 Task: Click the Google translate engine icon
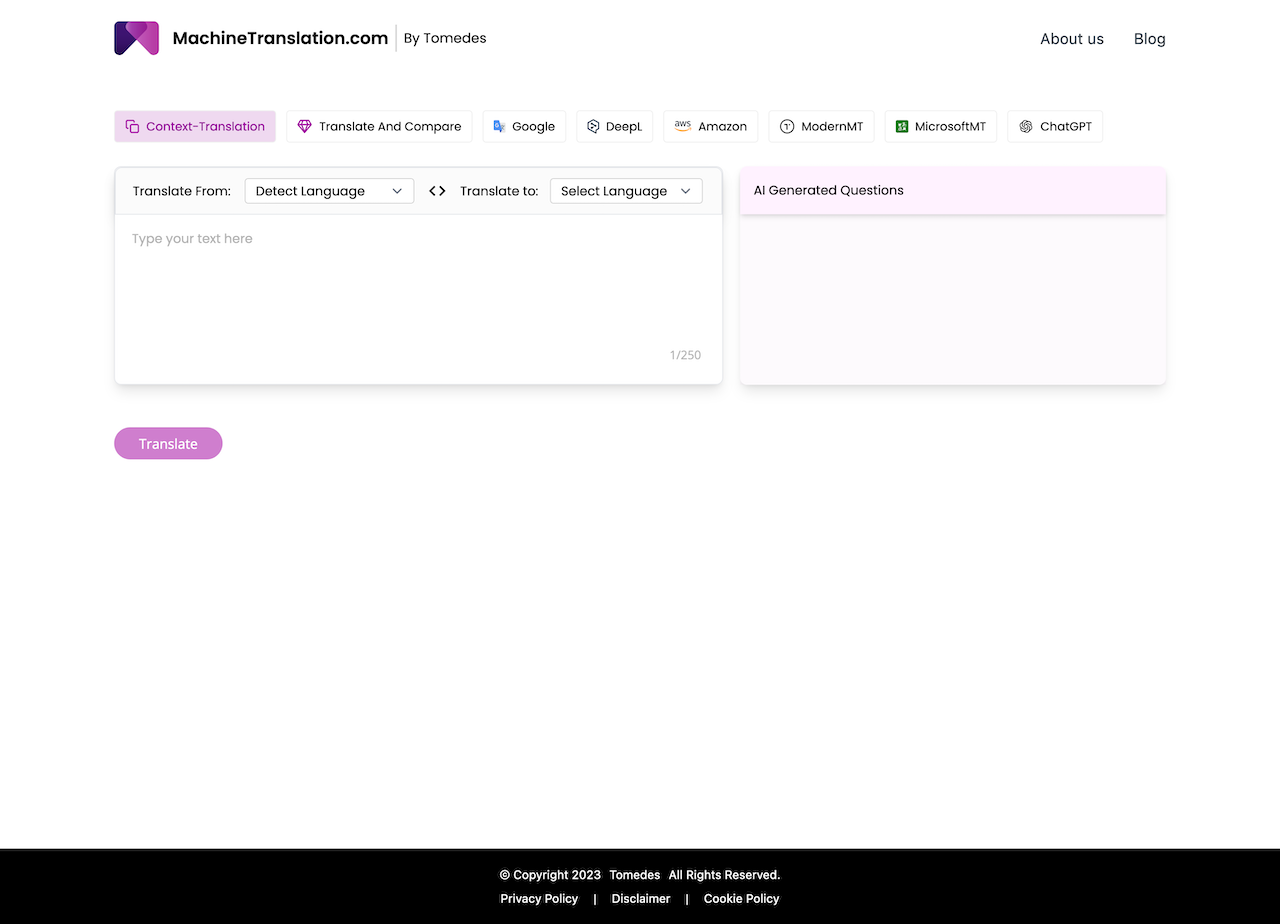click(499, 126)
